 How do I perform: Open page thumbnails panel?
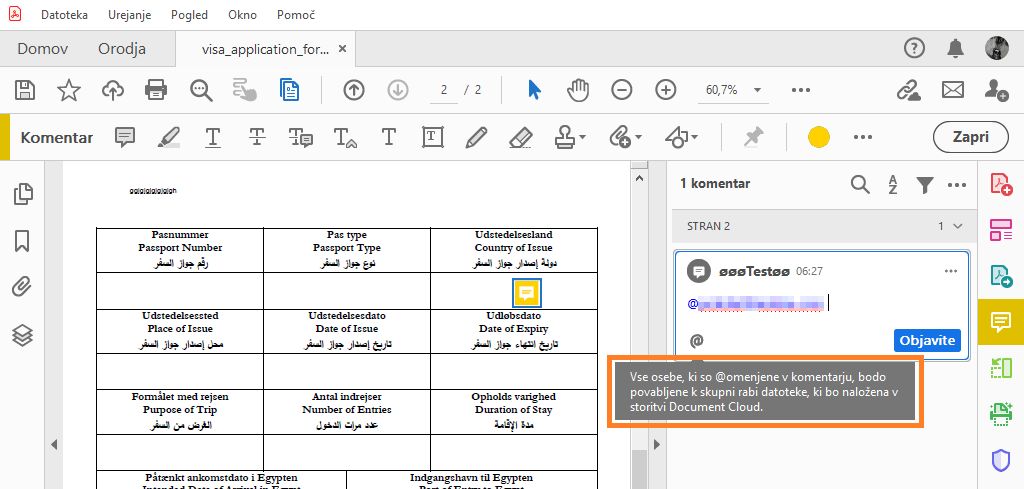22,193
